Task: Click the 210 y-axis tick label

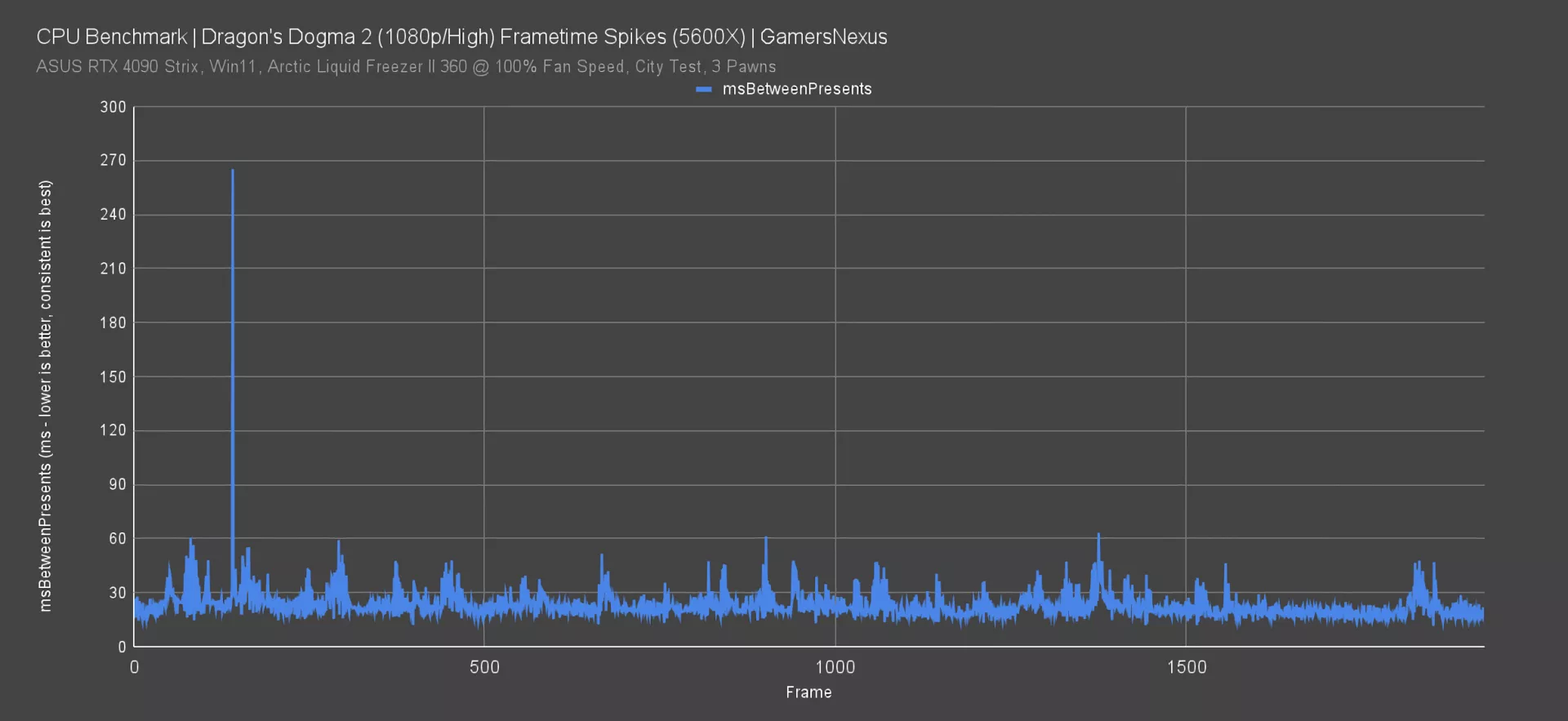Action: tap(113, 269)
